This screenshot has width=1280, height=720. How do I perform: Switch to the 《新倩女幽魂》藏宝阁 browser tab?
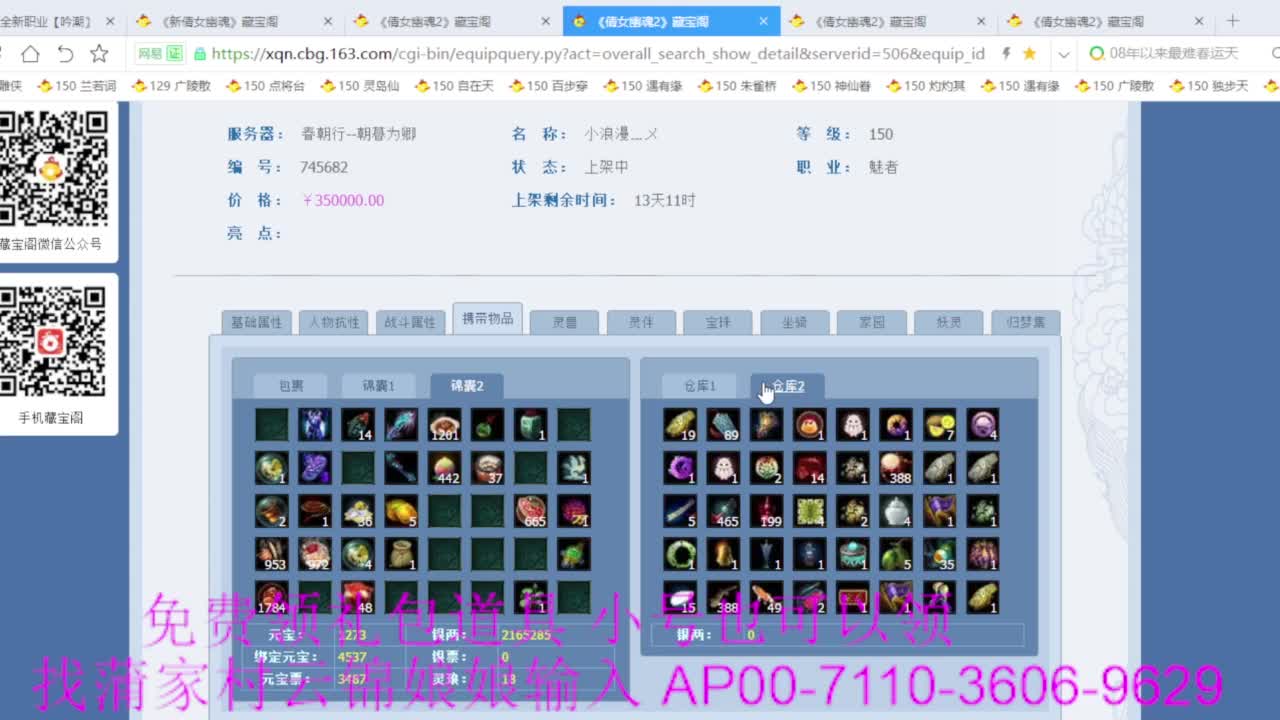click(234, 21)
